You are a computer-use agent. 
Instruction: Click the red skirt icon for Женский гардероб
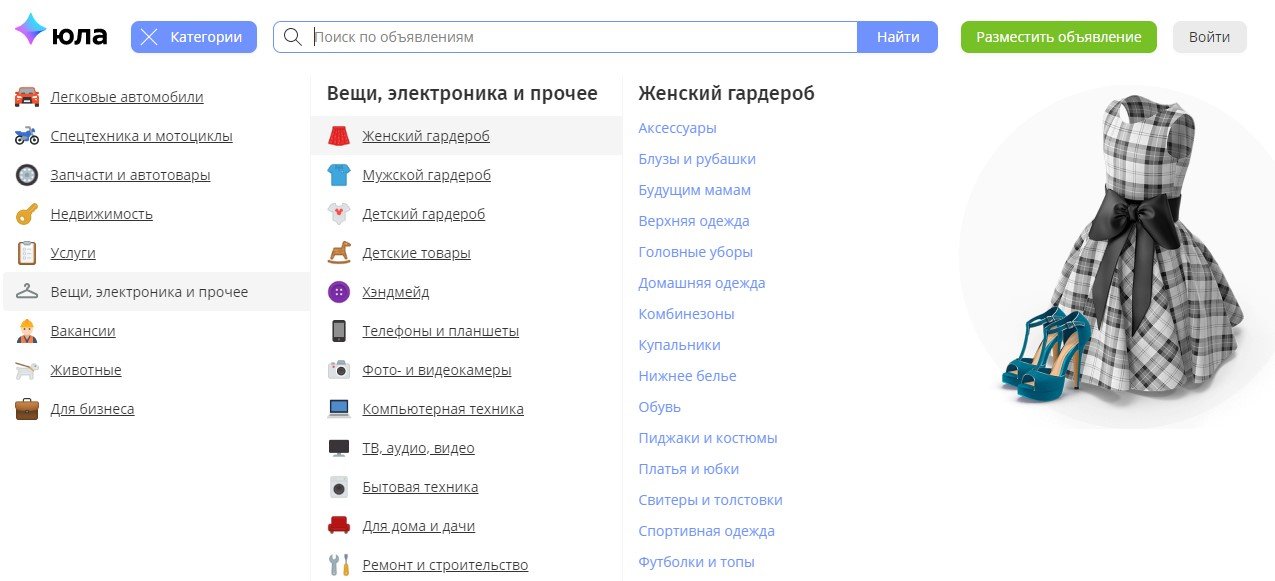click(x=339, y=136)
